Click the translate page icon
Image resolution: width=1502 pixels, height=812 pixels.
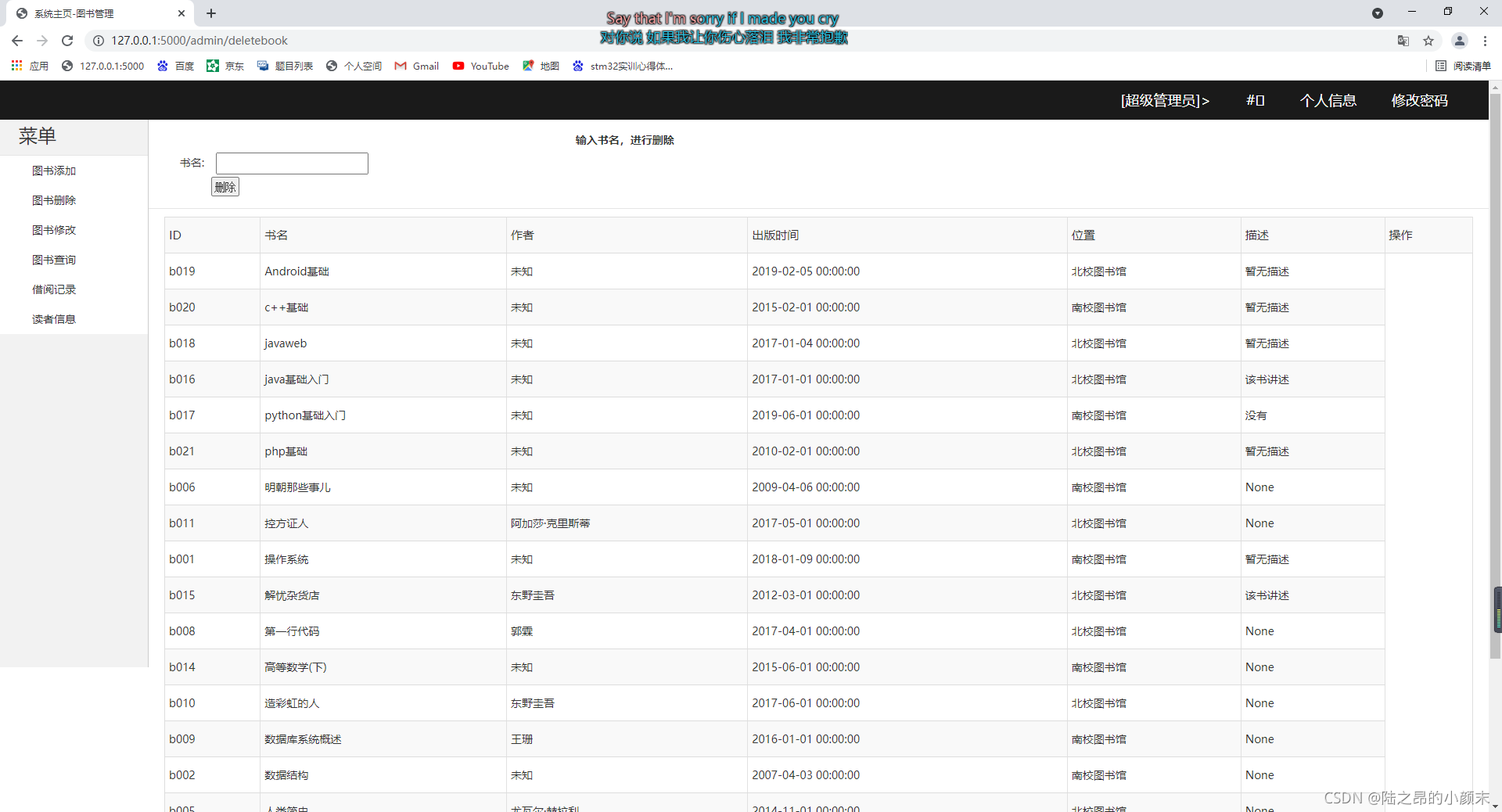(1403, 41)
